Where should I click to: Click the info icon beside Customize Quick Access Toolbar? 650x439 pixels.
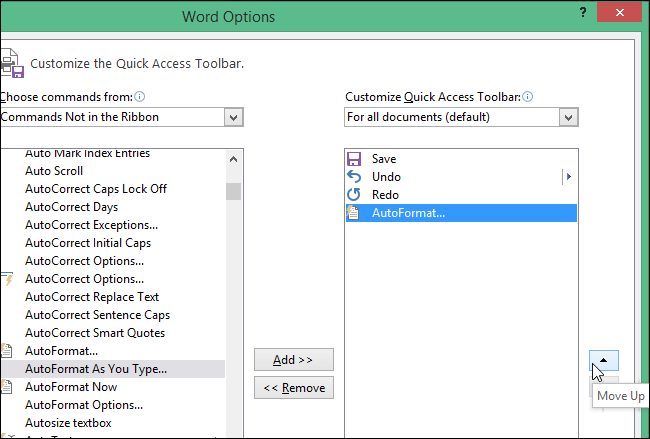click(527, 97)
